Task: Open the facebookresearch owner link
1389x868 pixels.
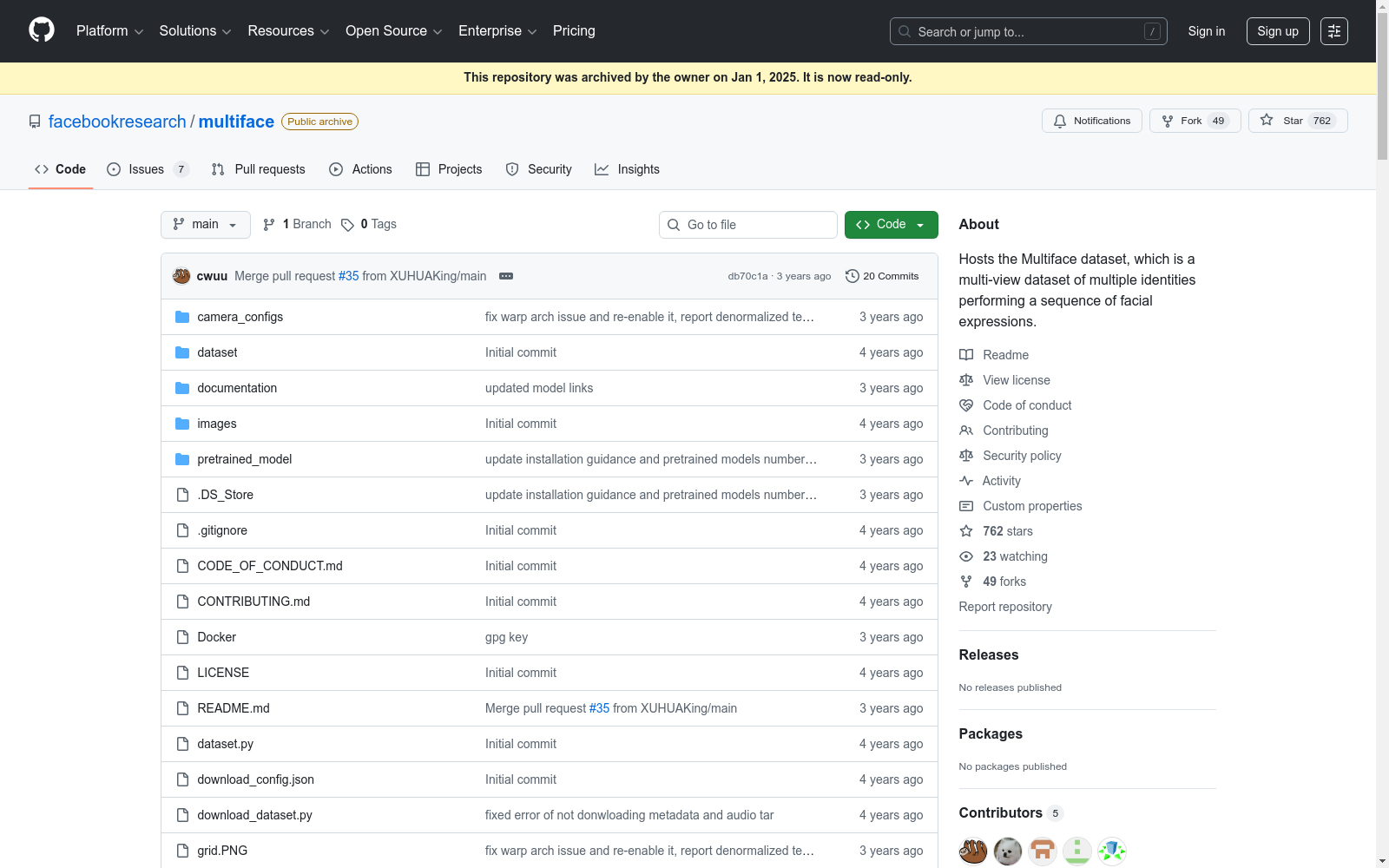Action: 117,122
